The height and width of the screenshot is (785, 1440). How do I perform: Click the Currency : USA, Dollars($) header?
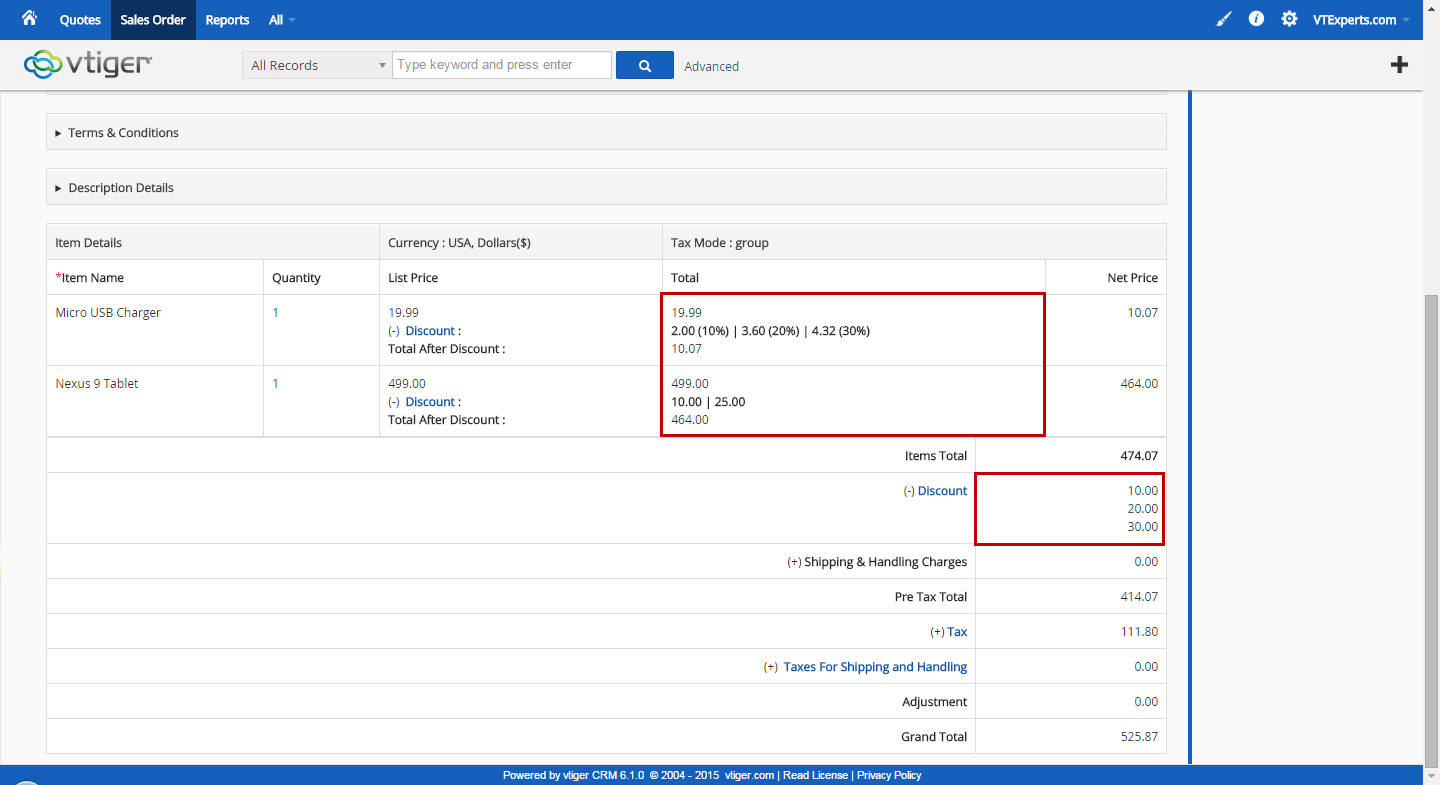pyautogui.click(x=459, y=243)
